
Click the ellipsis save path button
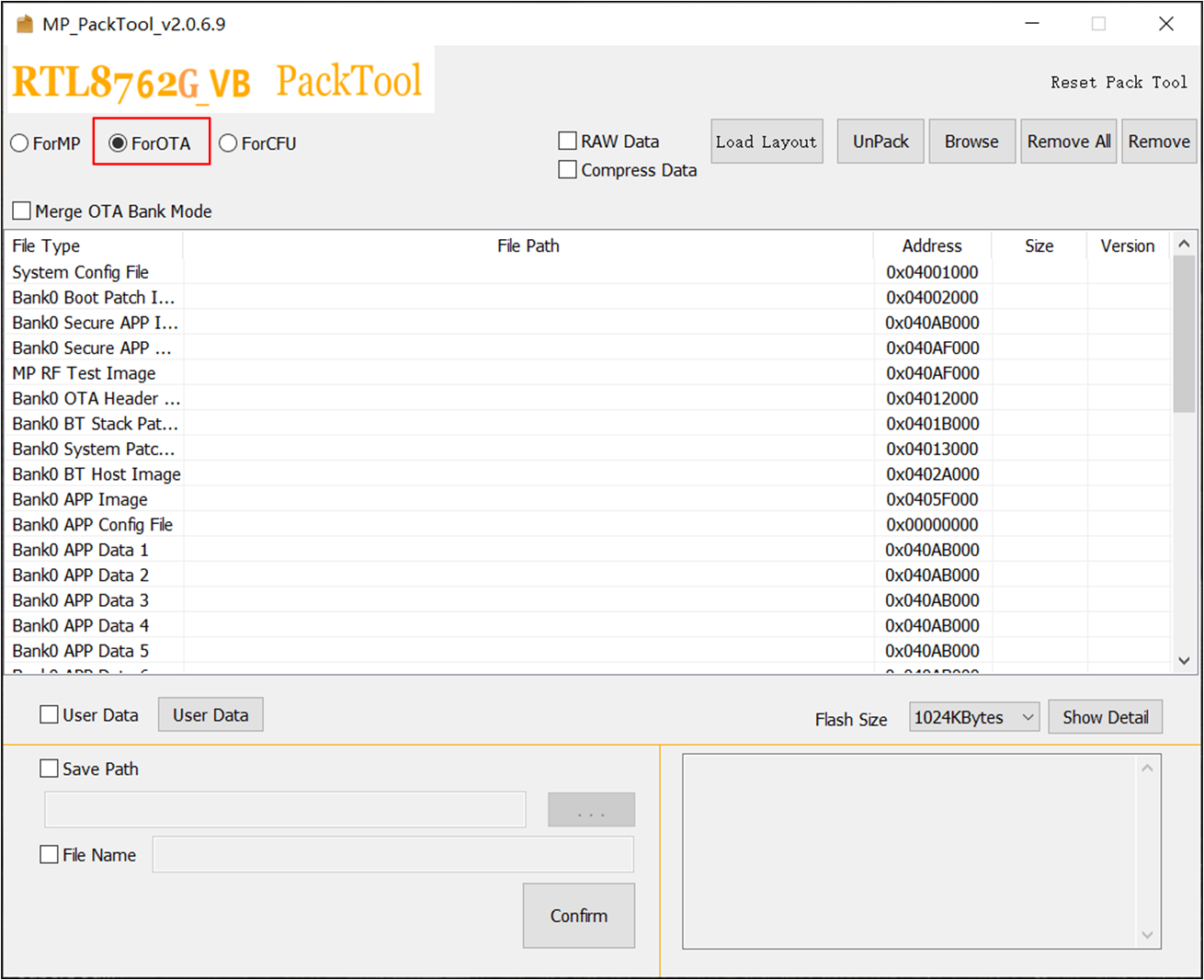(x=591, y=810)
